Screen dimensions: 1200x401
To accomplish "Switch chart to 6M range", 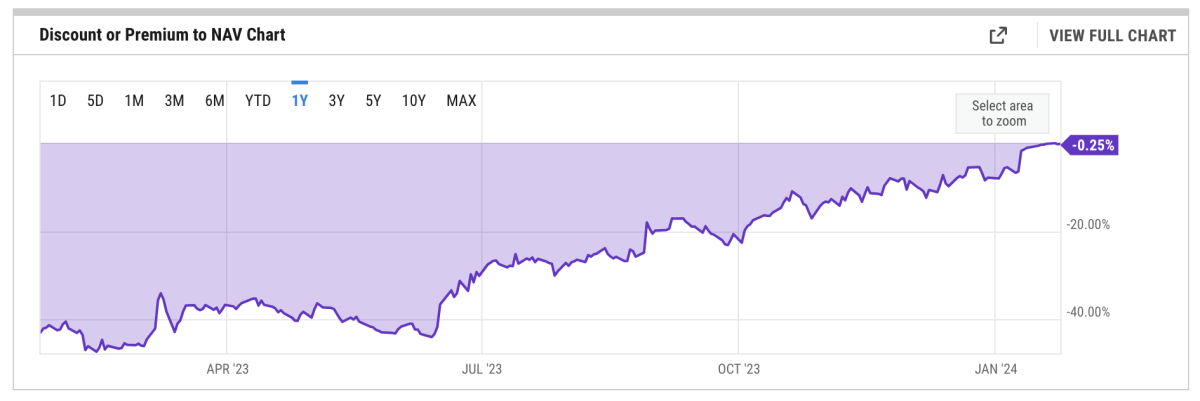I will (x=214, y=100).
